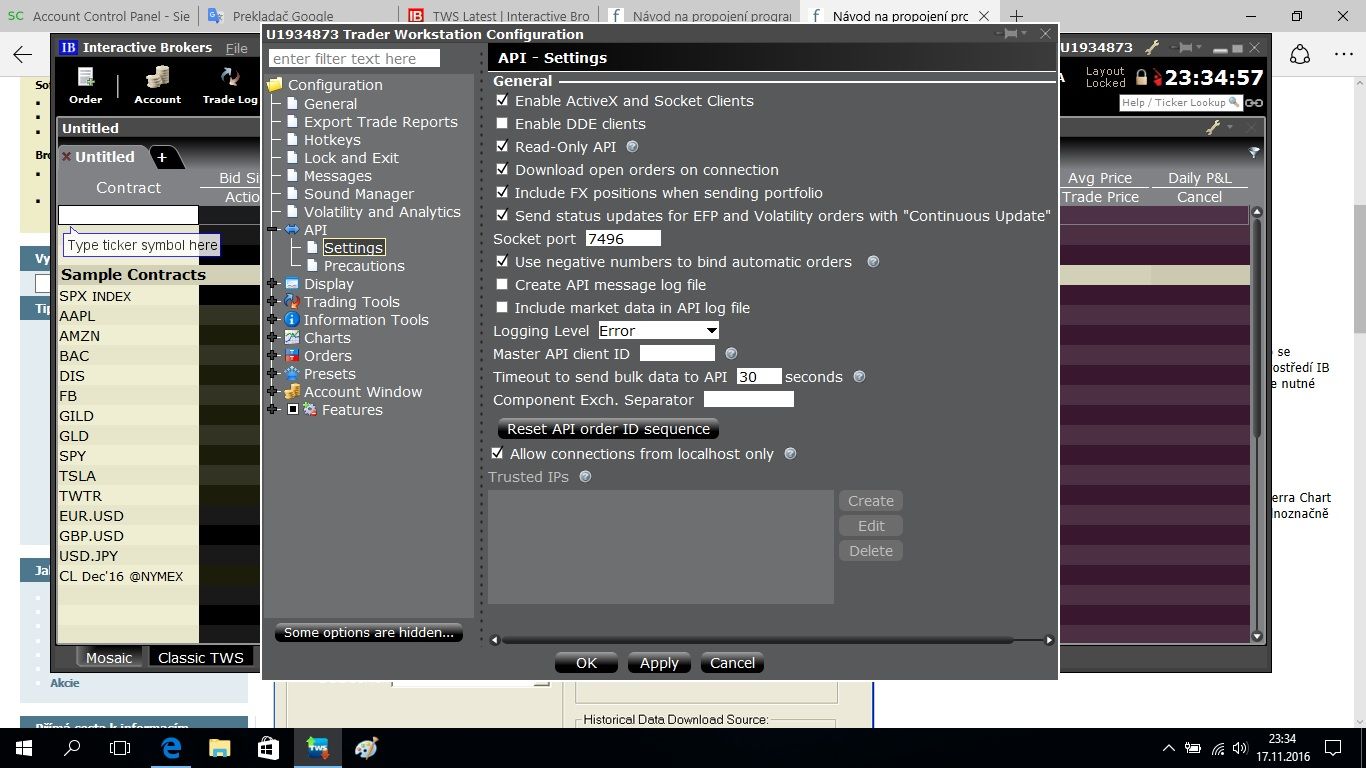Open the File menu in TWS

pos(237,48)
